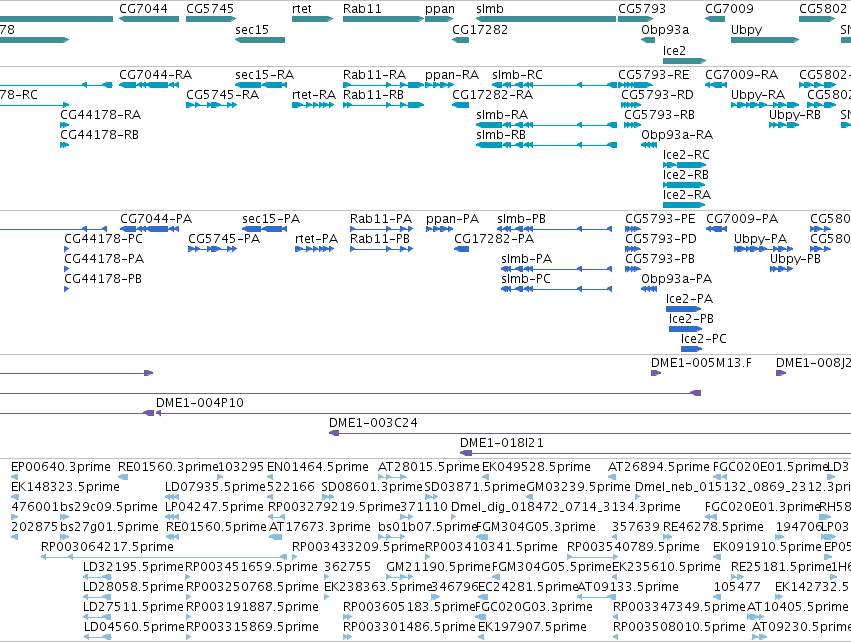Click the CG17282 gene label

point(480,29)
